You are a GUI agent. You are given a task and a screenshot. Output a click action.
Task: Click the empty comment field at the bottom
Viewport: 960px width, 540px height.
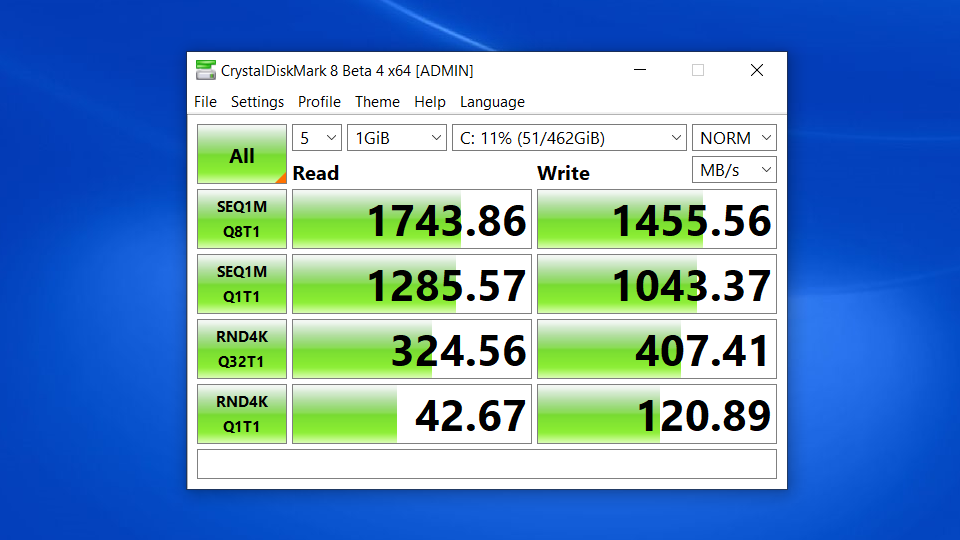[487, 464]
